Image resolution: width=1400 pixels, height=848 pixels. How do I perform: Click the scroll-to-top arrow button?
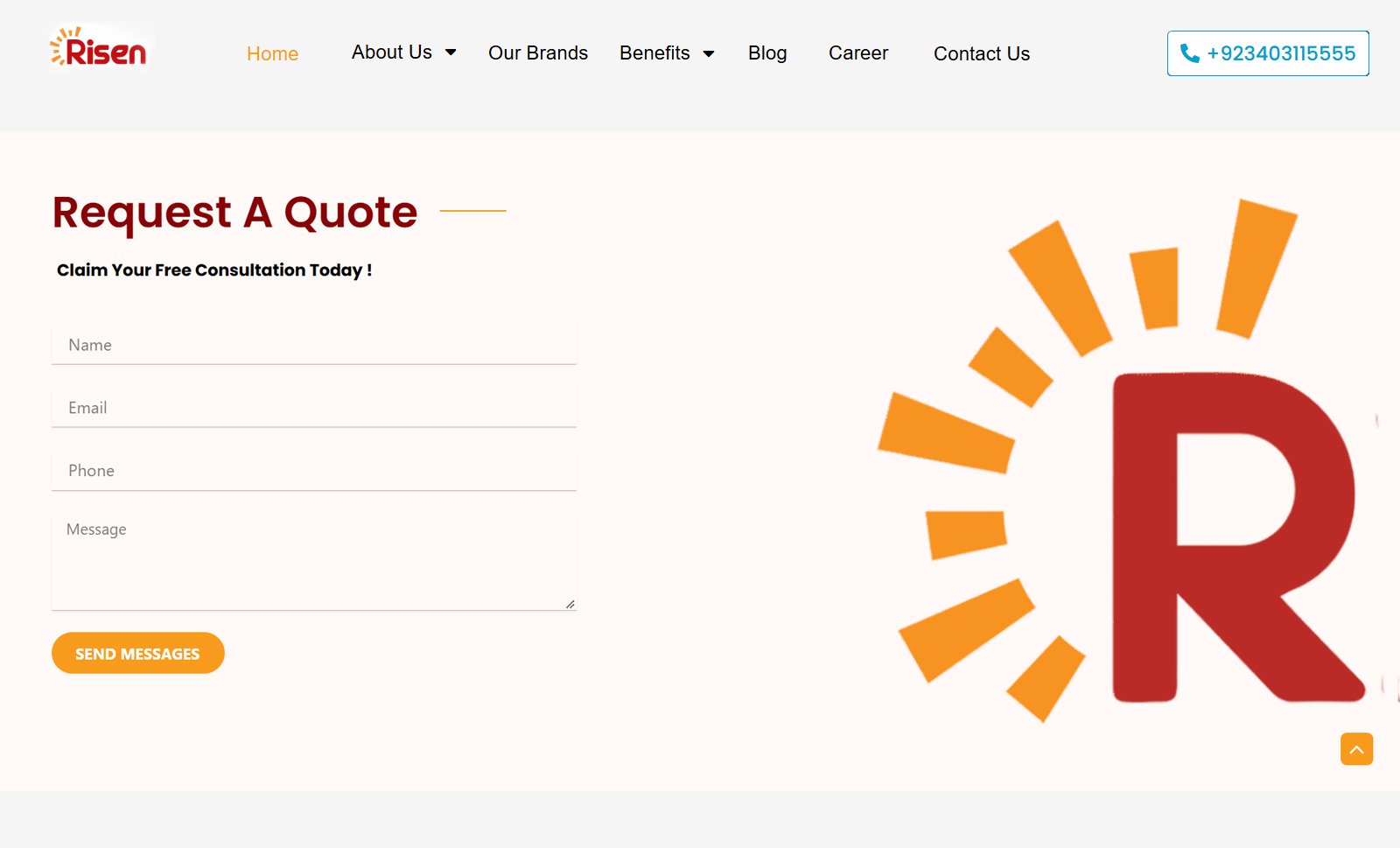coord(1356,749)
